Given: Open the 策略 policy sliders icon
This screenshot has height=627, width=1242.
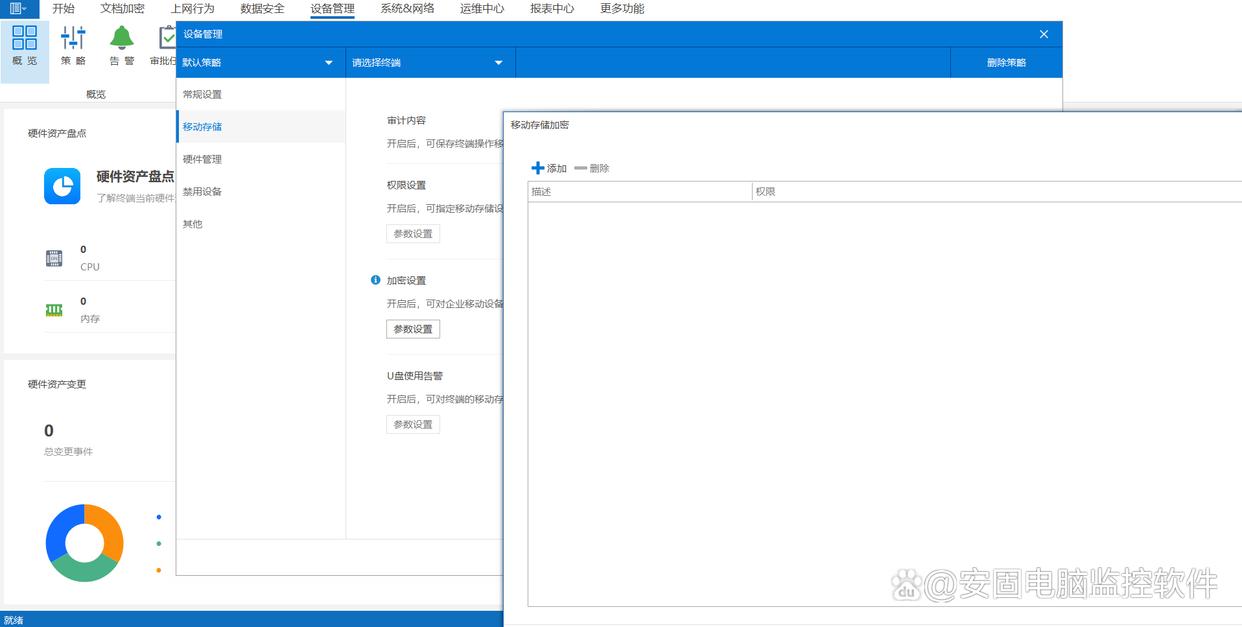Looking at the screenshot, I should coord(73,39).
